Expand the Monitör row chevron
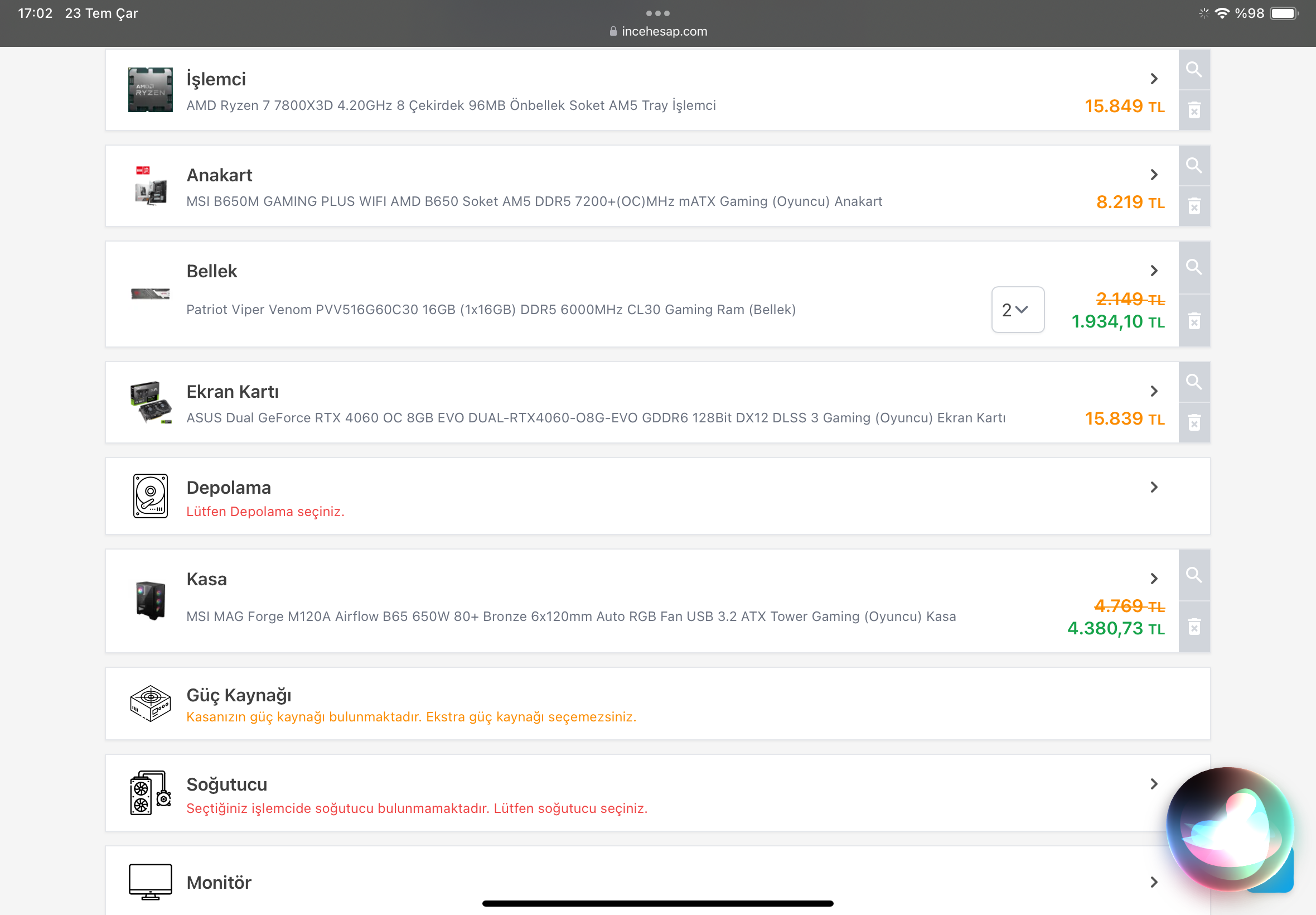1316x915 pixels. point(1154,882)
